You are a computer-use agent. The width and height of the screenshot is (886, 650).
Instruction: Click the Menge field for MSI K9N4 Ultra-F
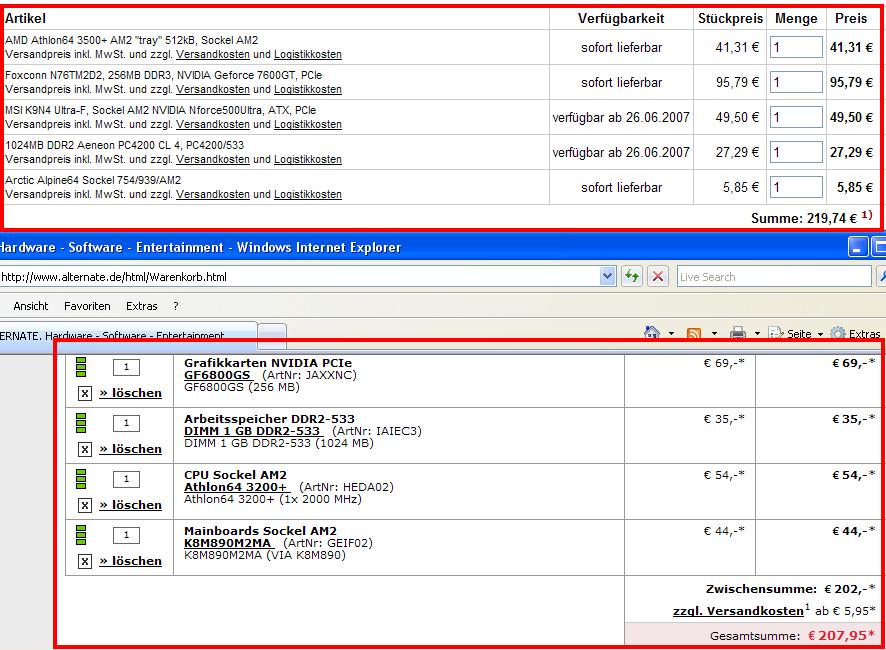(796, 117)
